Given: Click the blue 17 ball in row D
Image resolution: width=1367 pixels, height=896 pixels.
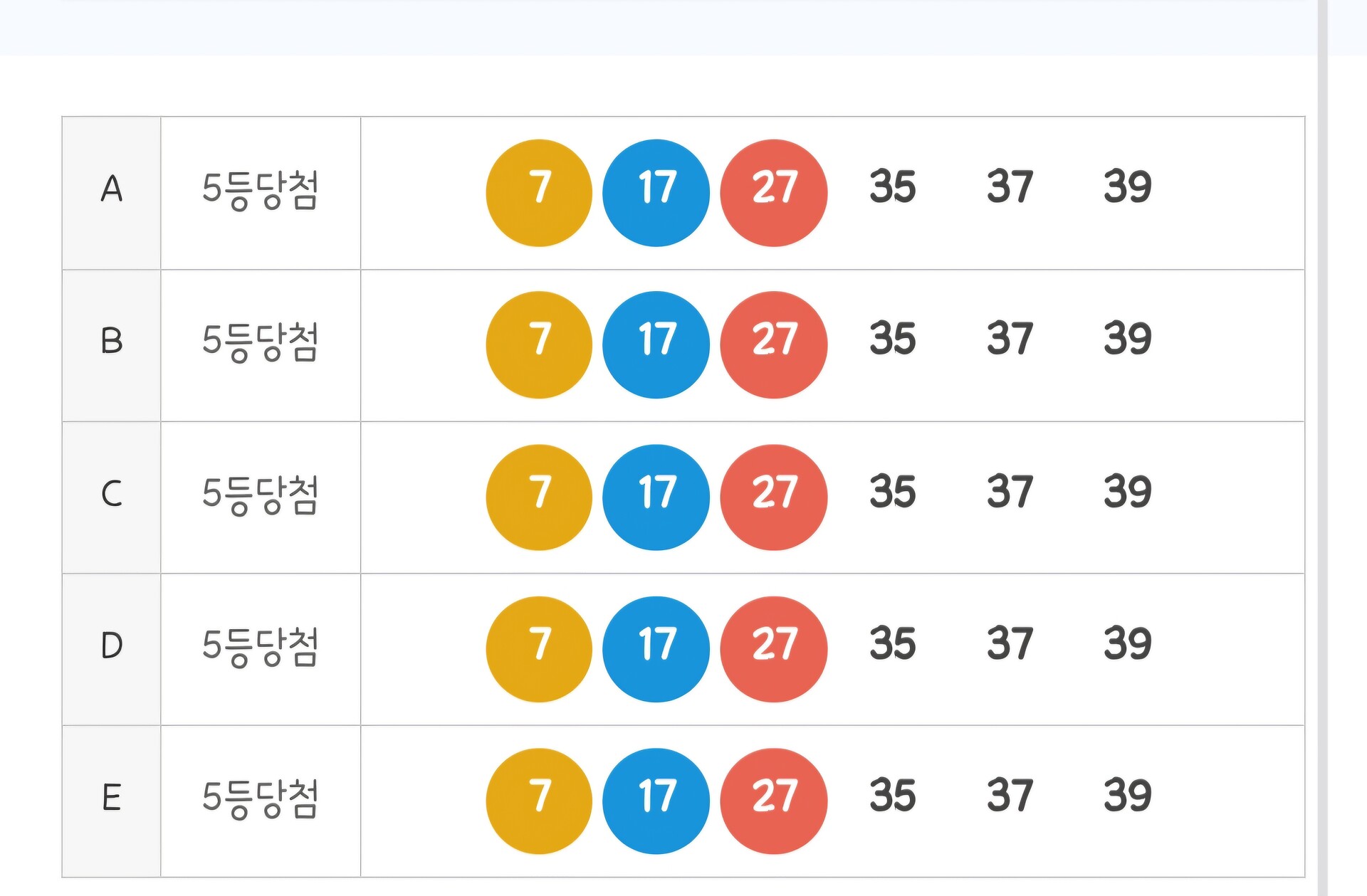Looking at the screenshot, I should click(x=656, y=649).
